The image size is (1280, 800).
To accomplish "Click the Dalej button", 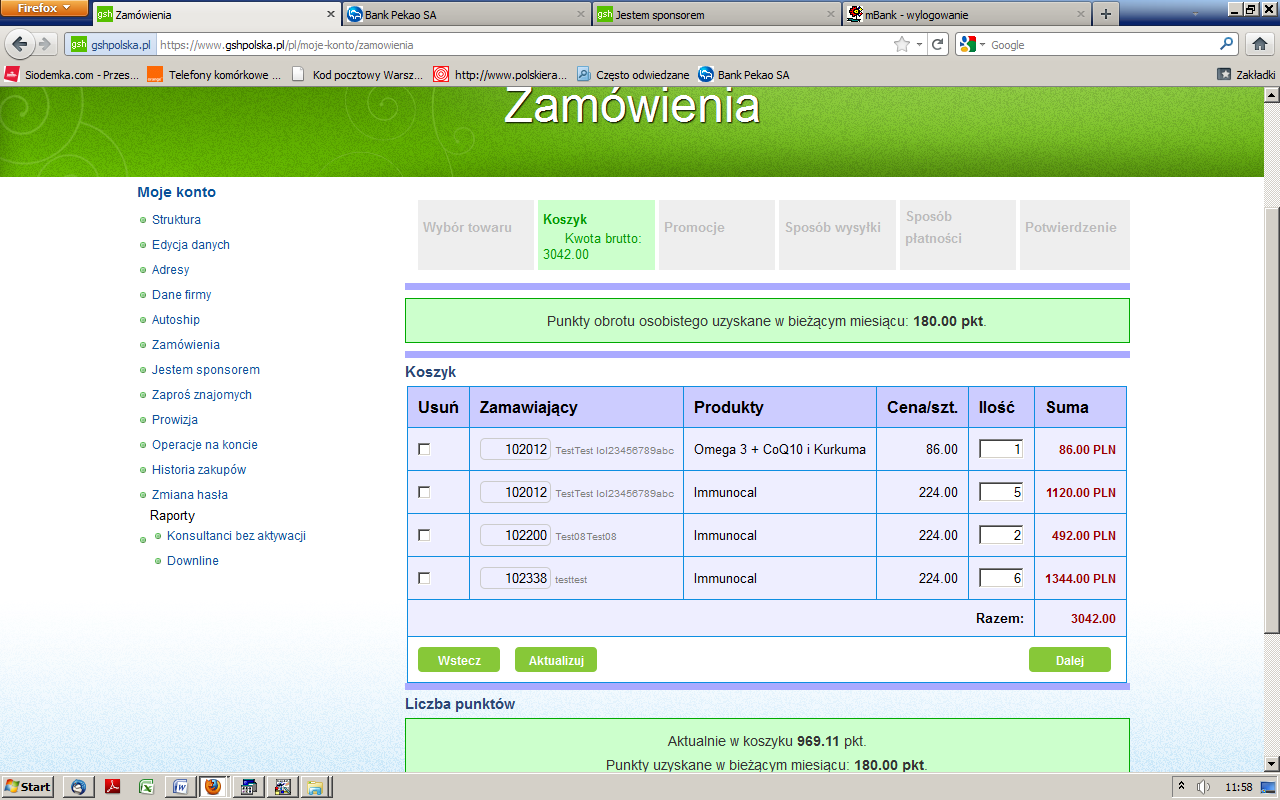I will (x=1070, y=660).
